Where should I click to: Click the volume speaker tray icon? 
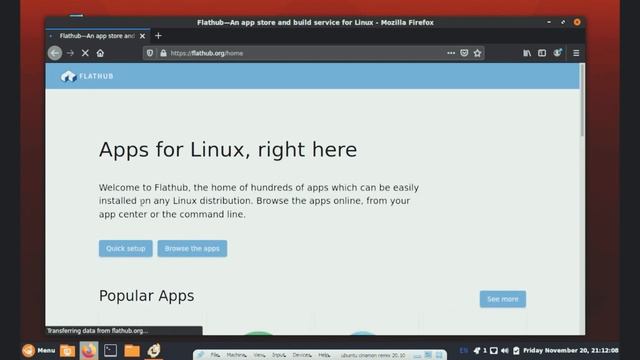coord(505,351)
